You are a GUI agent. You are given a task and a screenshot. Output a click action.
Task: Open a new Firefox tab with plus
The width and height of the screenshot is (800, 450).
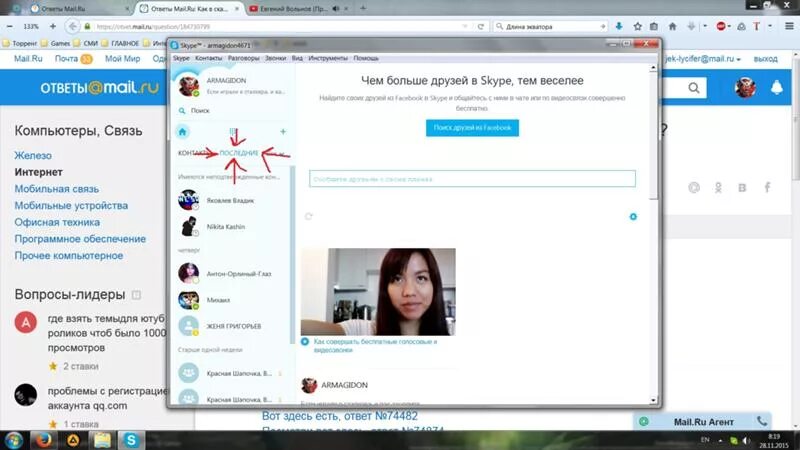[363, 8]
